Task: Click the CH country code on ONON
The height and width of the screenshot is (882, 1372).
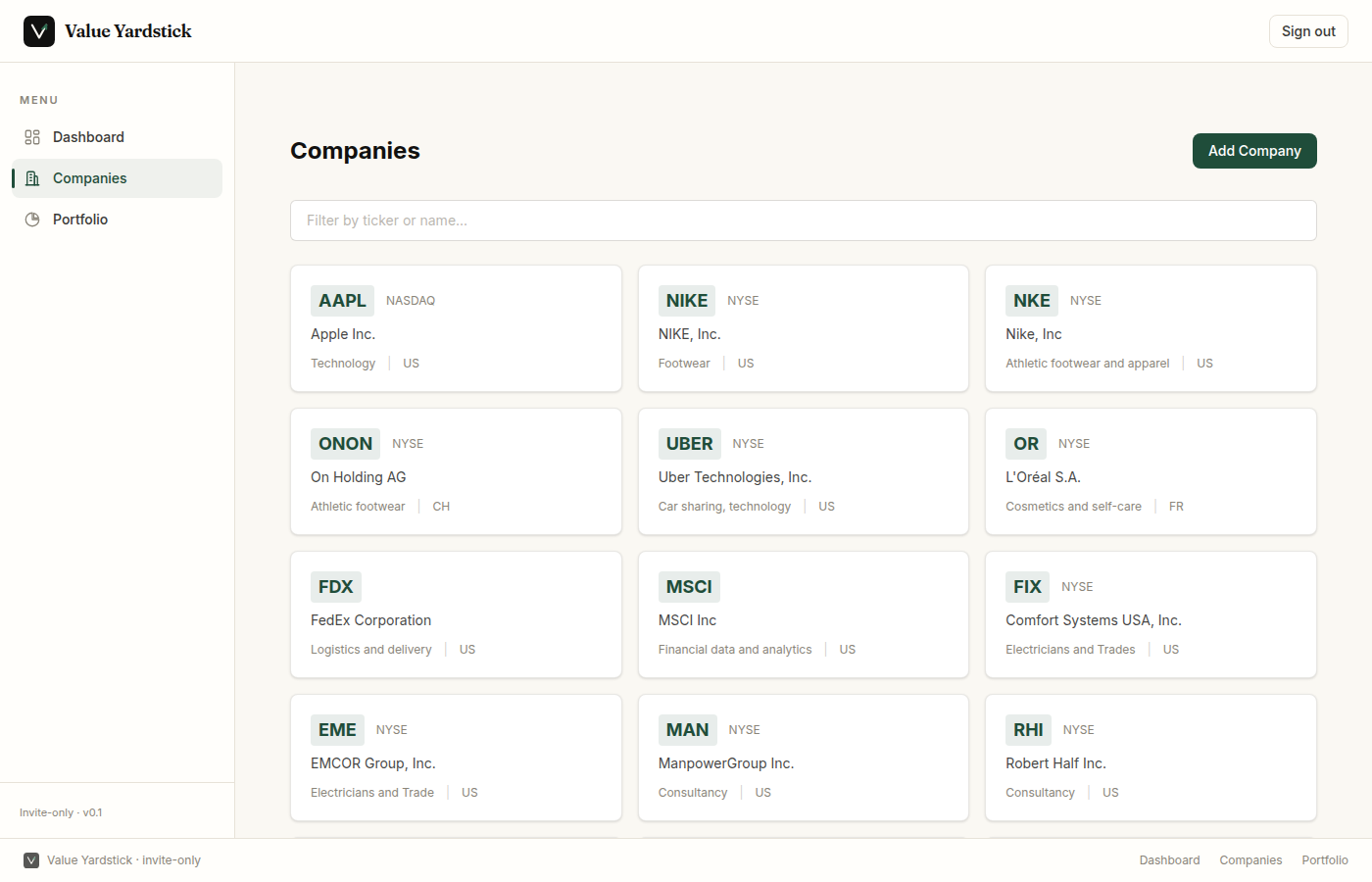Action: pos(441,507)
